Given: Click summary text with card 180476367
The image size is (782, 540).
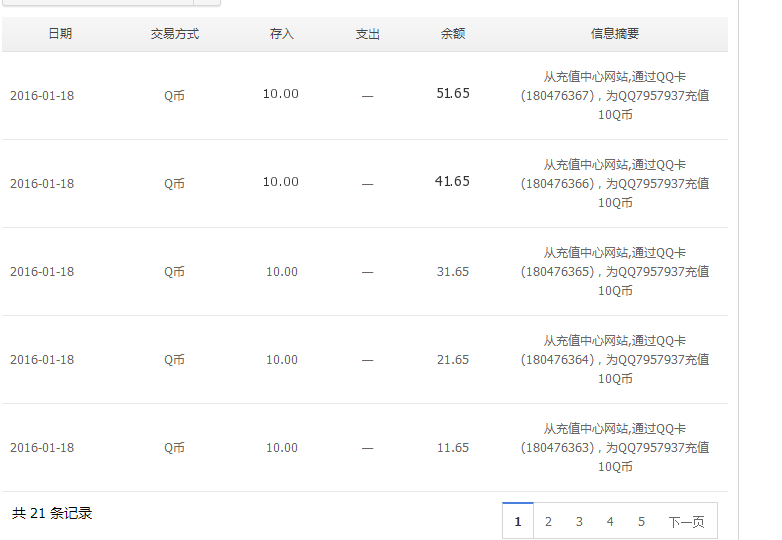Looking at the screenshot, I should point(614,96).
